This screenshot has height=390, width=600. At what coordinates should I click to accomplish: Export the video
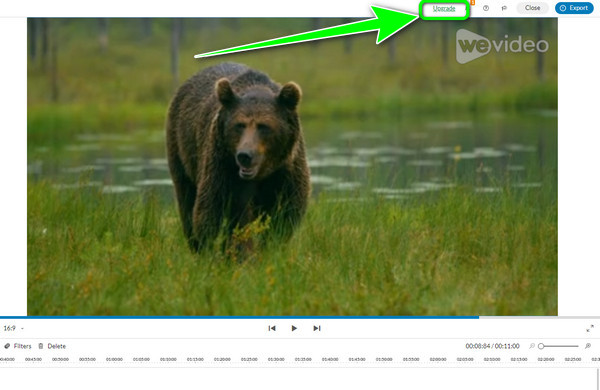pos(574,8)
